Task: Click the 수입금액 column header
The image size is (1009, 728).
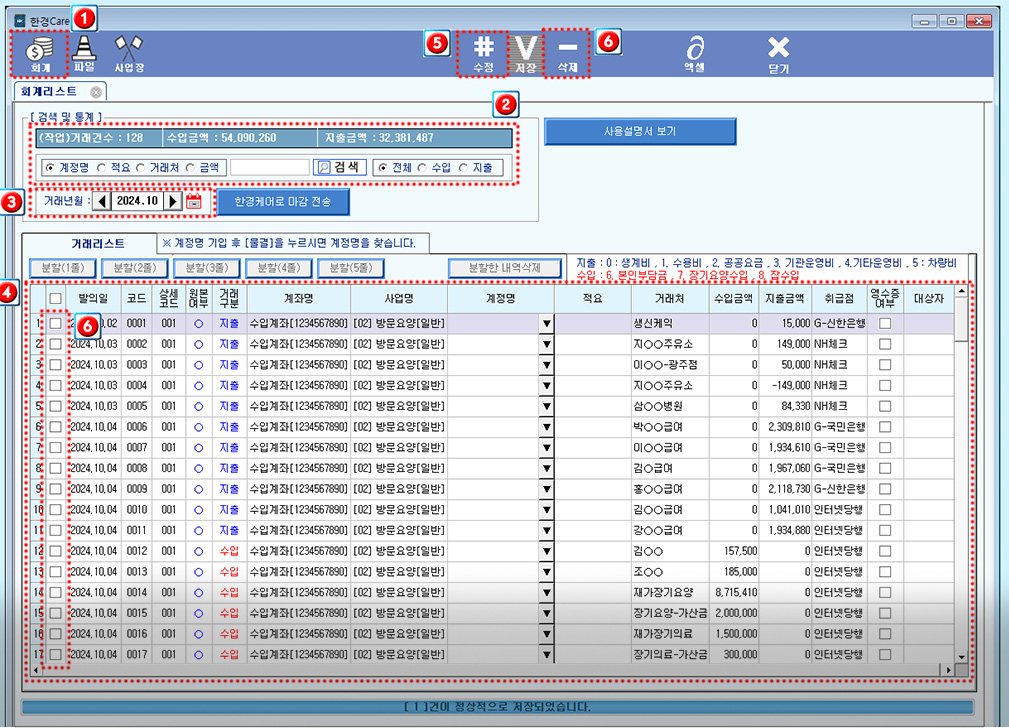Action: 733,299
